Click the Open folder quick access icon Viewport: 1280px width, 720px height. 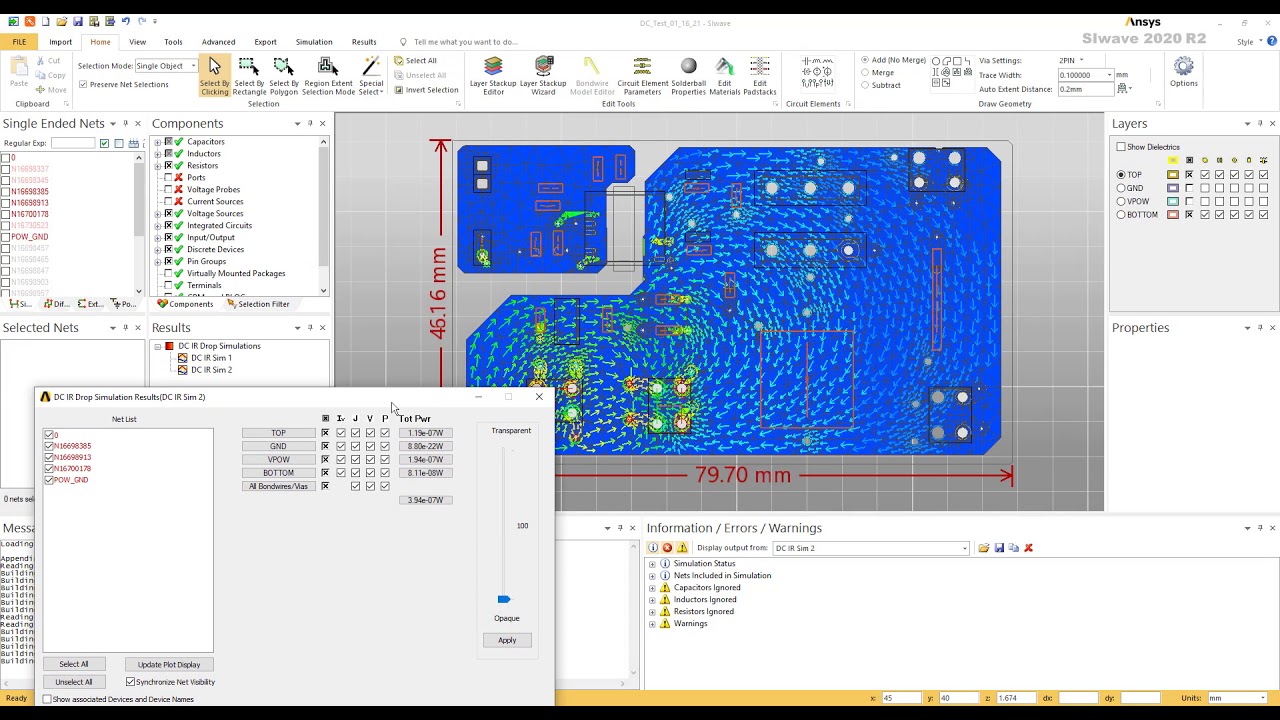[x=62, y=21]
